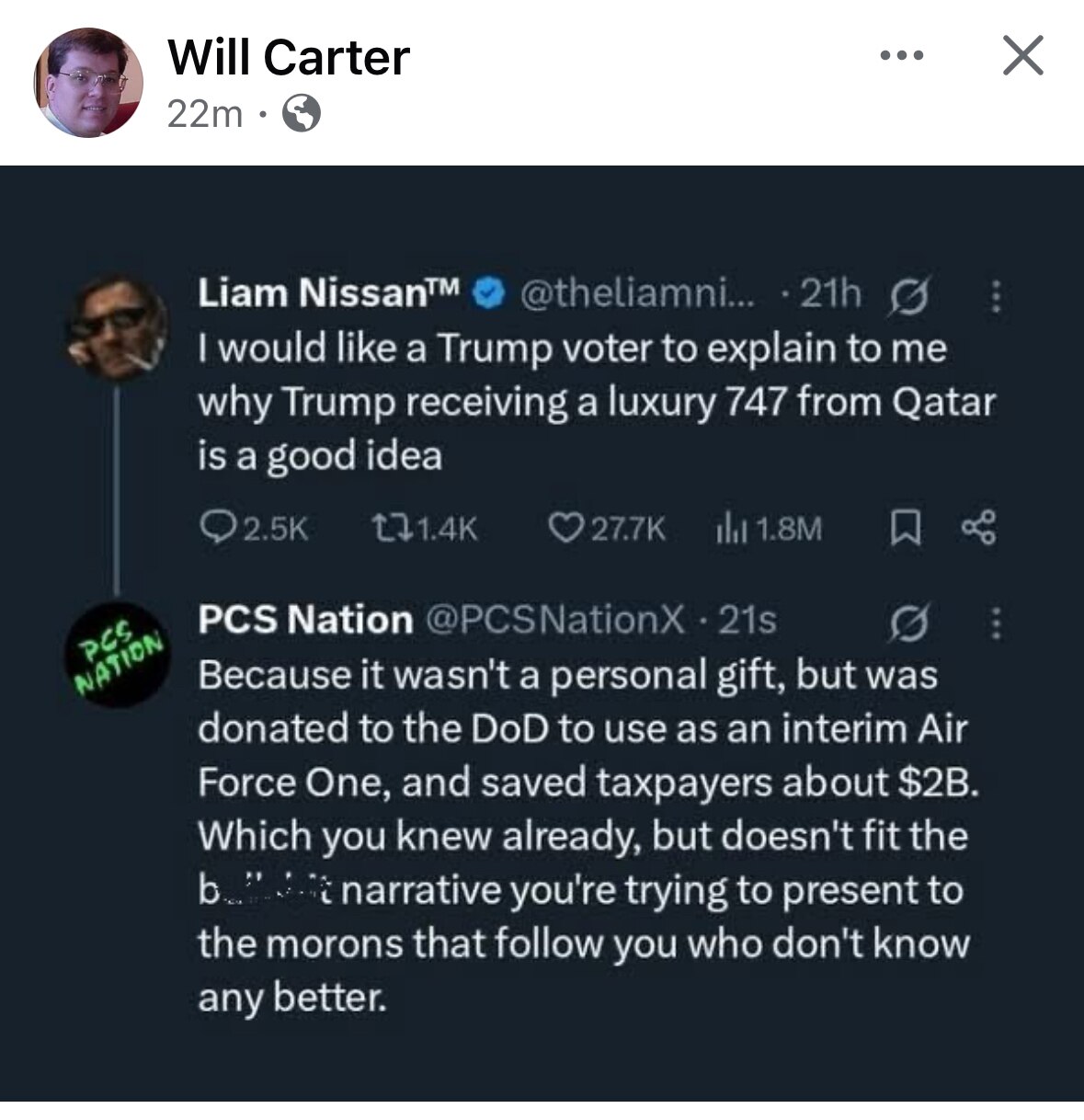Screen dimensions: 1084x1120
Task: Click the reply icon showing 2.5K
Action: click(214, 528)
